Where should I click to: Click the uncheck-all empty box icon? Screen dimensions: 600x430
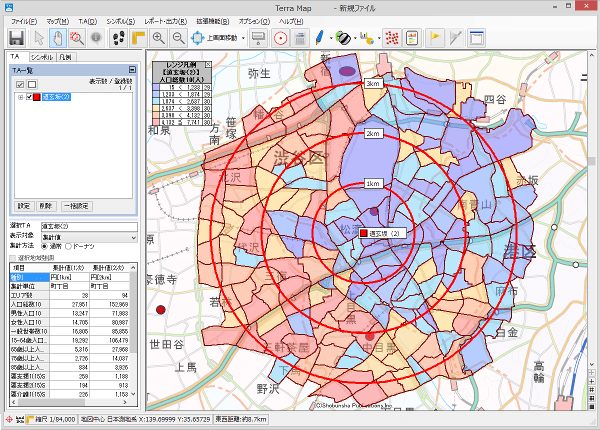(32, 84)
